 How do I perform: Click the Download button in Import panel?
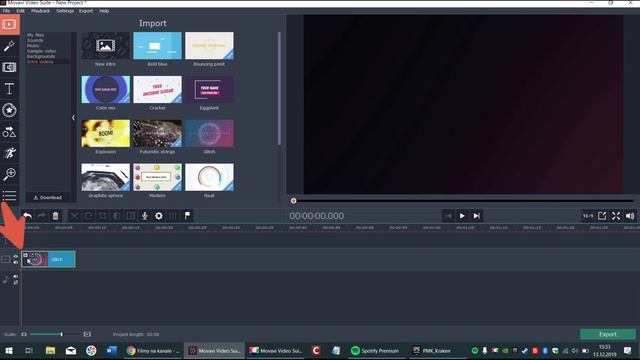[x=48, y=198]
